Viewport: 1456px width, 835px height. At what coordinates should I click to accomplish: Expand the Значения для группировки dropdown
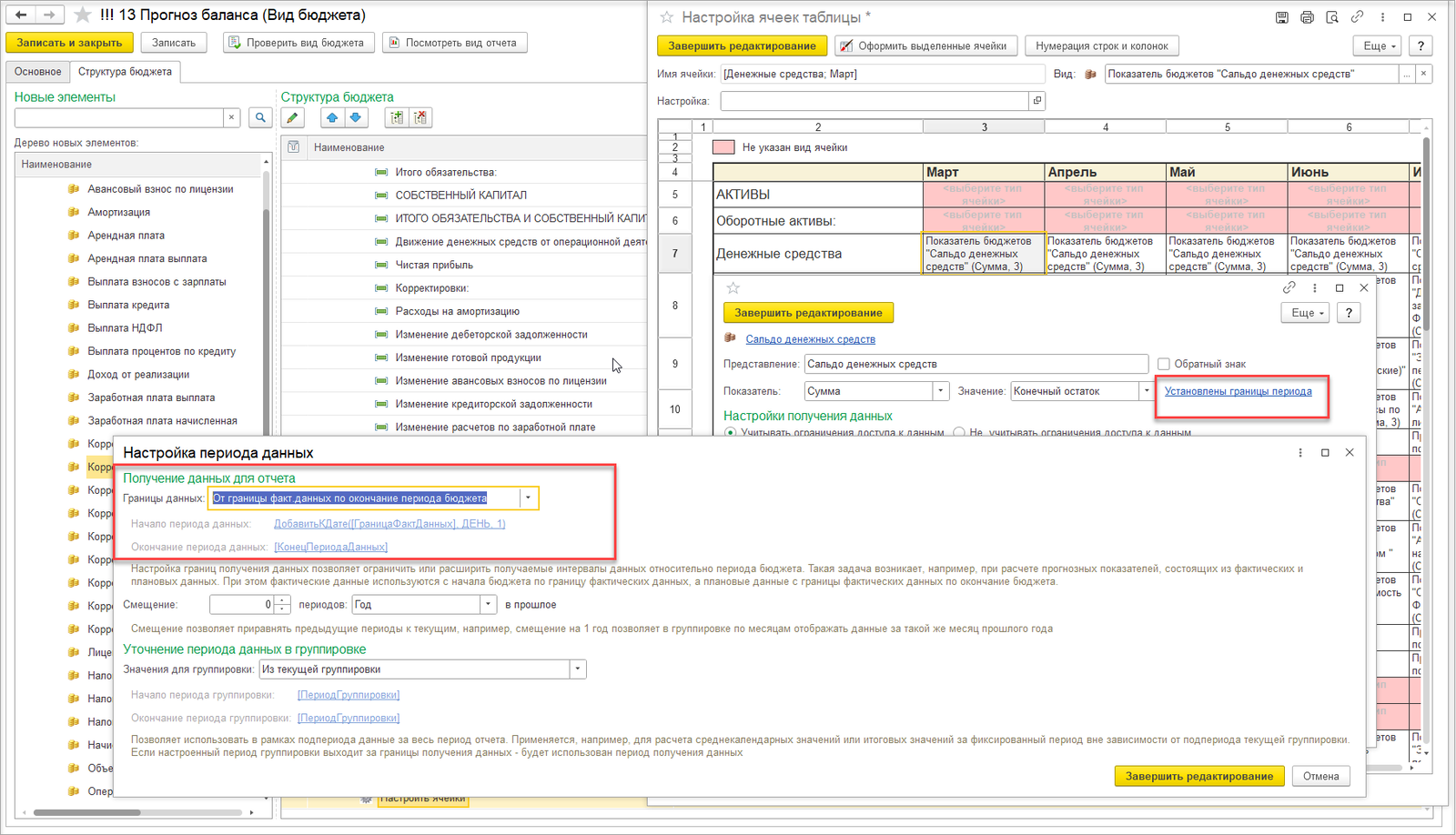pyautogui.click(x=577, y=669)
